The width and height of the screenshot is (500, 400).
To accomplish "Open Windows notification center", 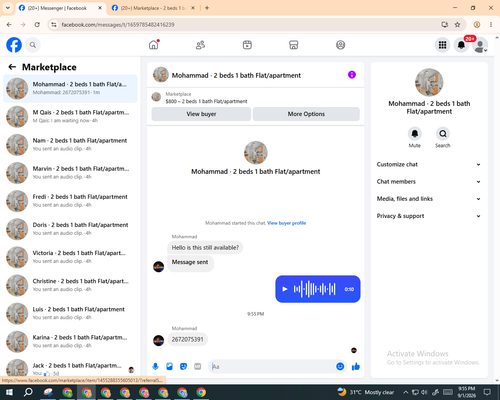I will 487,392.
